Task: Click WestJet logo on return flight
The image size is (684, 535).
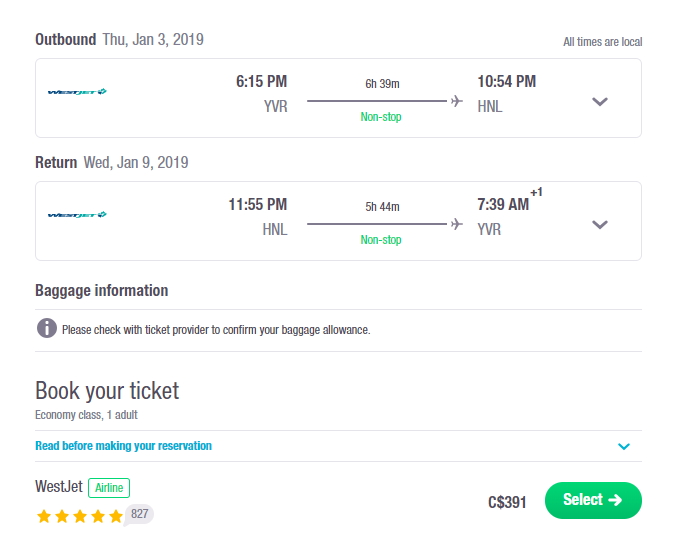Action: [77, 215]
